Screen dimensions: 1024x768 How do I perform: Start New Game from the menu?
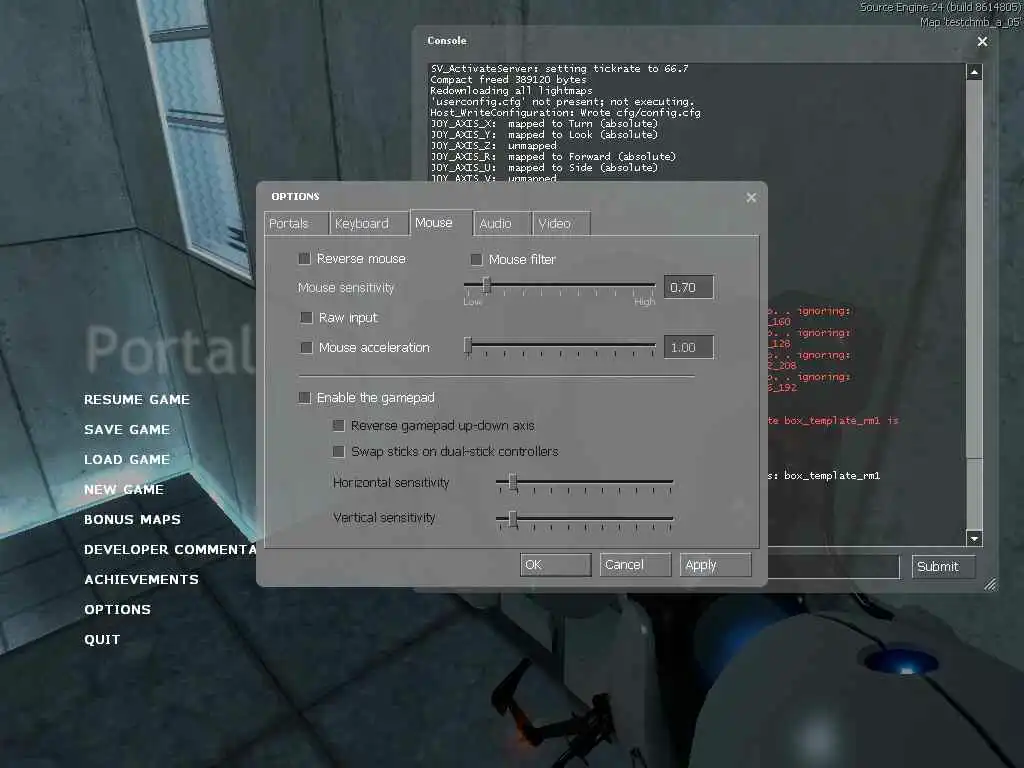124,490
